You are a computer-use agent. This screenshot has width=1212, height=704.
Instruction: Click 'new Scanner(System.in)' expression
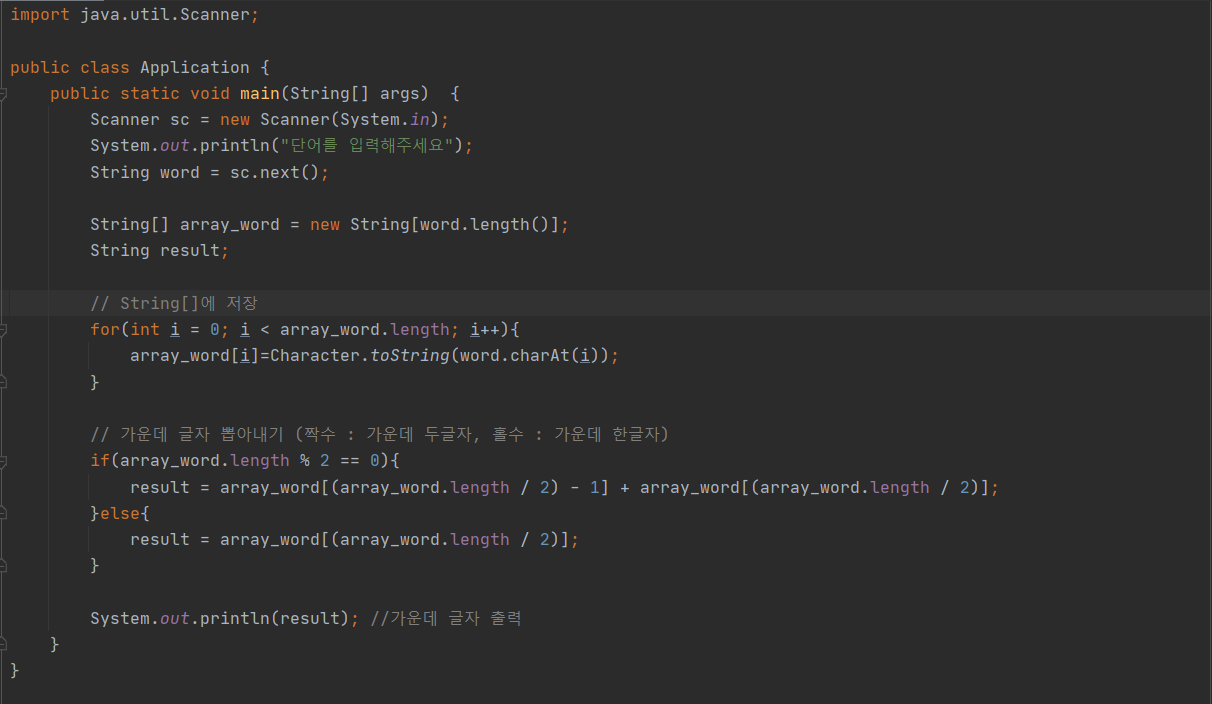pos(329,120)
